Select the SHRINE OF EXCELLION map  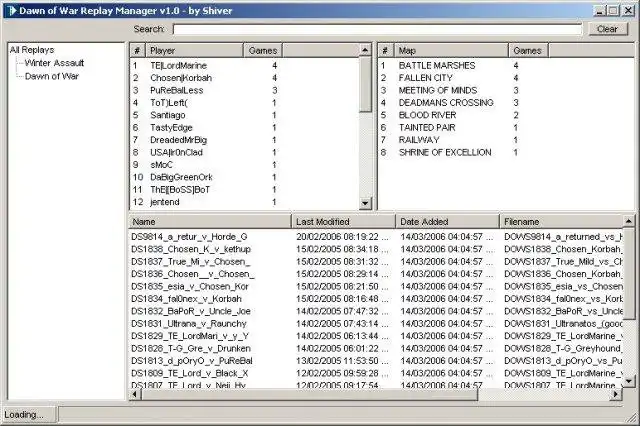(x=445, y=153)
